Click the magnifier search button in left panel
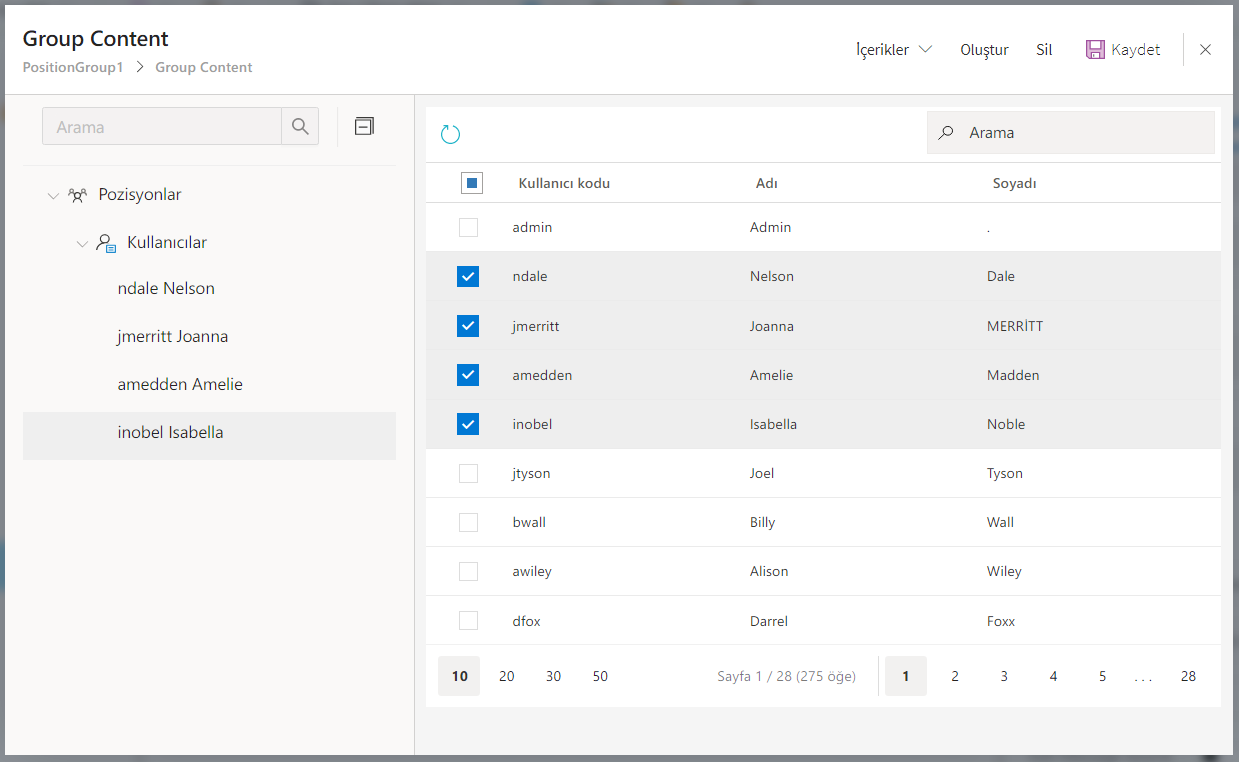 300,127
